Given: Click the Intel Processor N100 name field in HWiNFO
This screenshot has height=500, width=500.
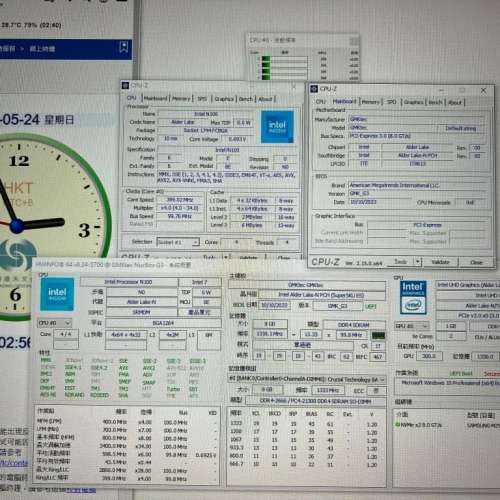Looking at the screenshot, I should click(x=128, y=282).
